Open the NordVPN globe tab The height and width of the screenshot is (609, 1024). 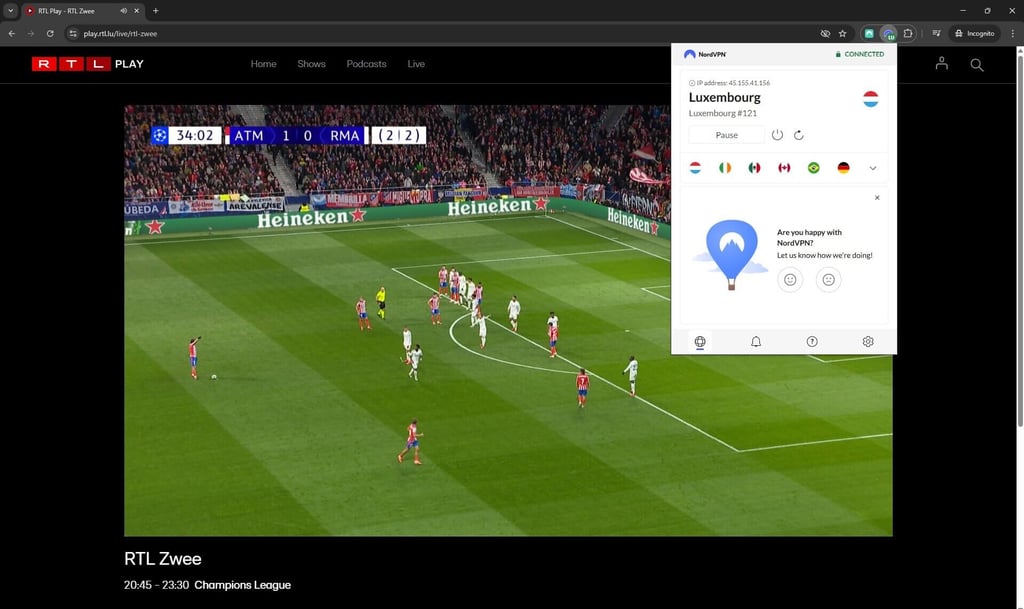[700, 341]
